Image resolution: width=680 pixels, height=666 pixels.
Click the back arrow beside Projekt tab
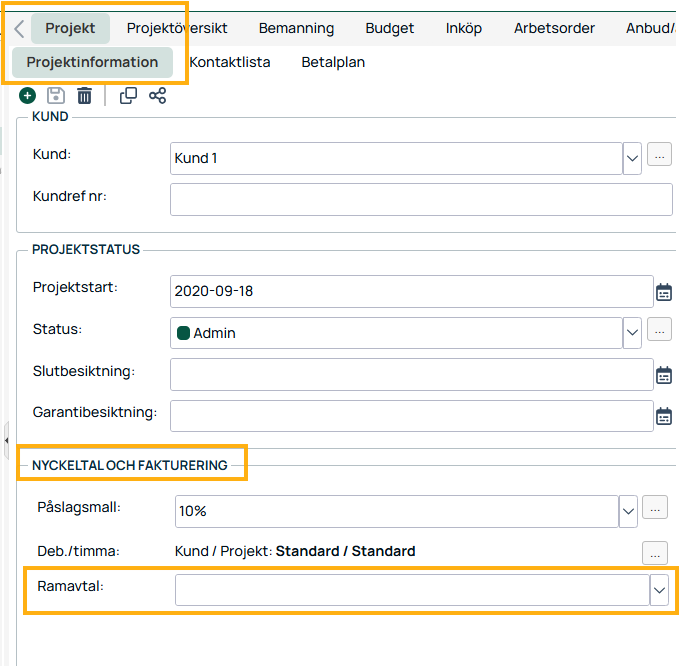[19, 29]
